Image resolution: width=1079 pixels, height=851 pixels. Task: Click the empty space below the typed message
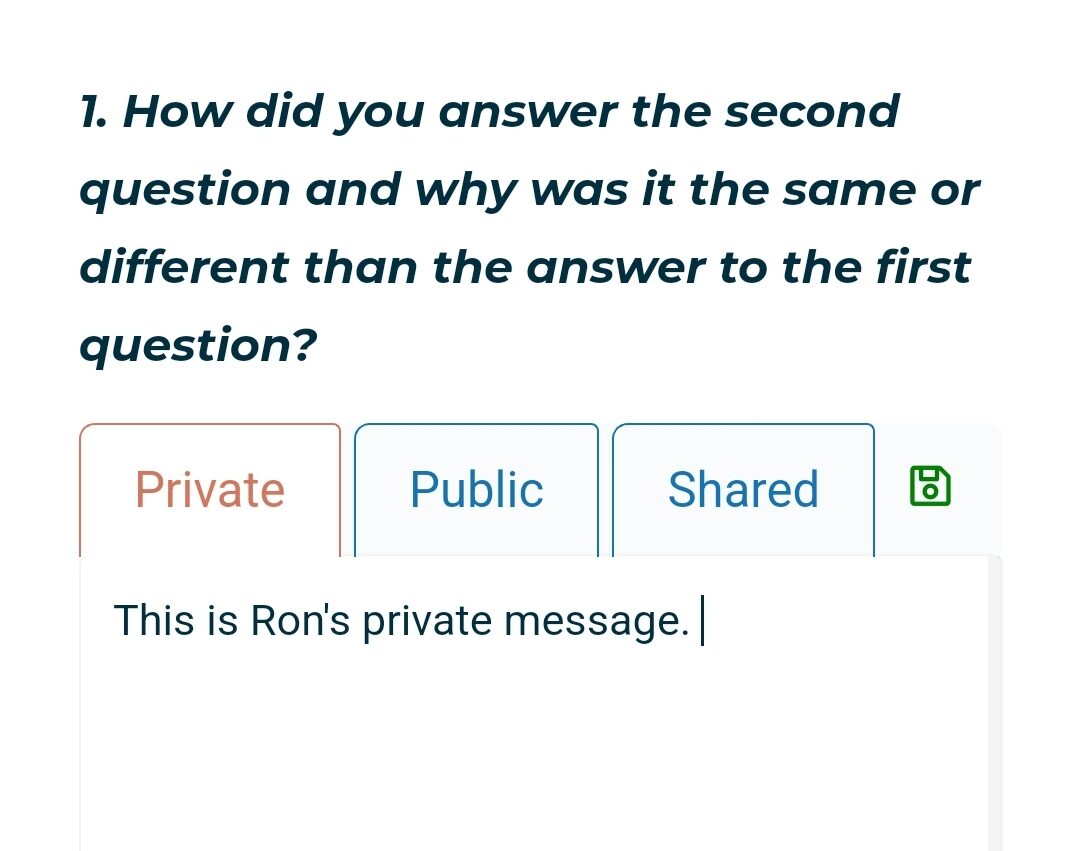tap(534, 750)
